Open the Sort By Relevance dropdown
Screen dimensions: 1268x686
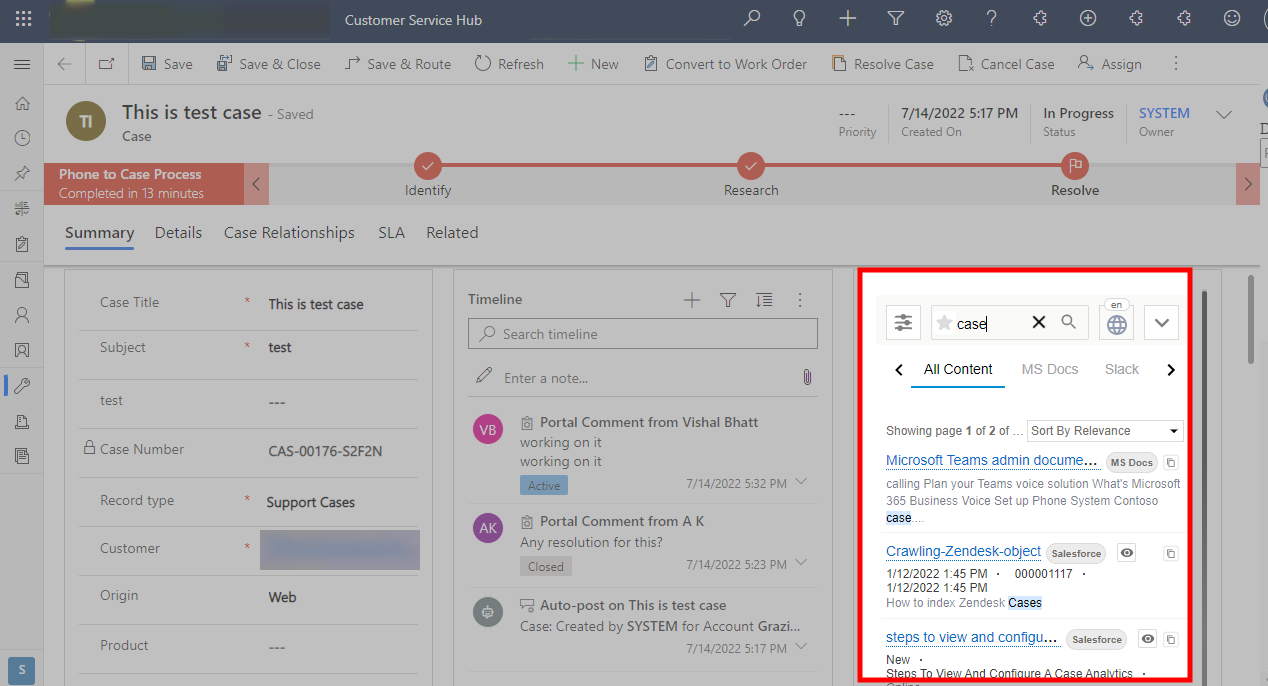pos(1104,431)
